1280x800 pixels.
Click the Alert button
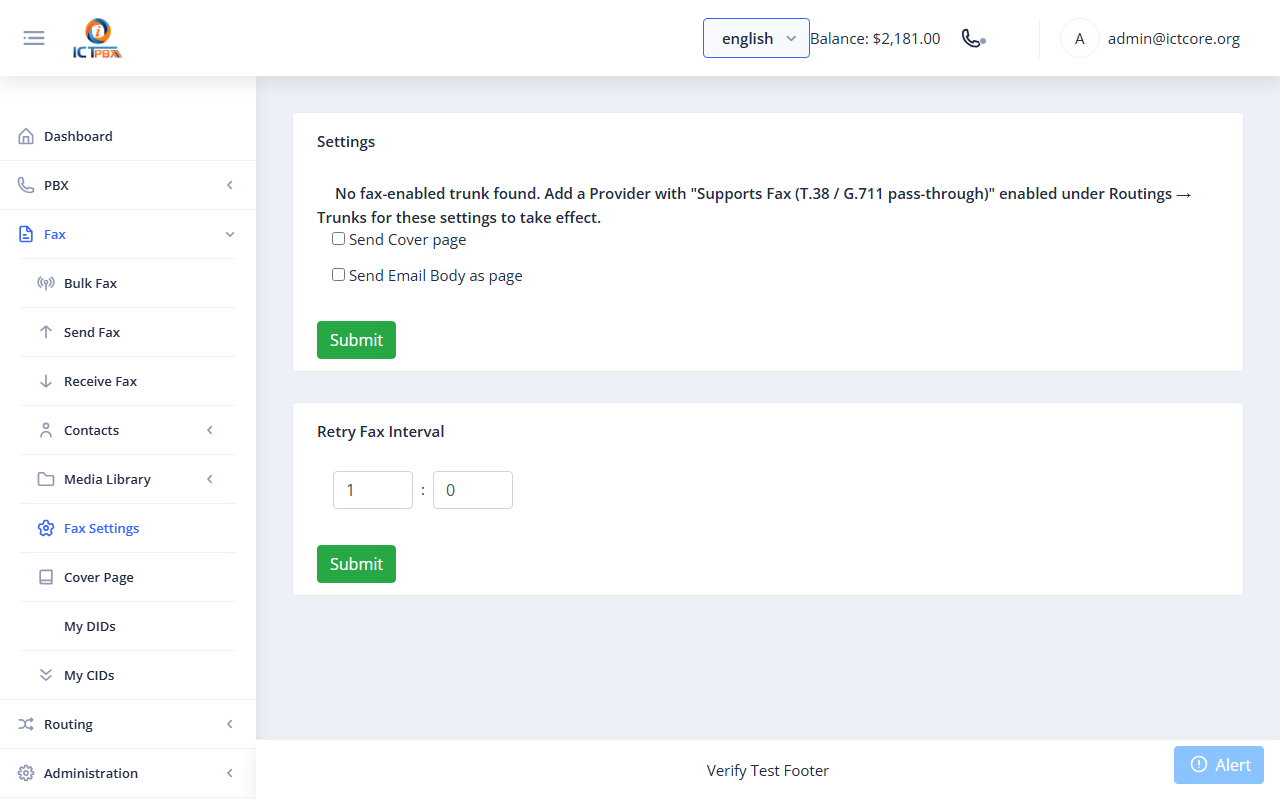tap(1219, 765)
